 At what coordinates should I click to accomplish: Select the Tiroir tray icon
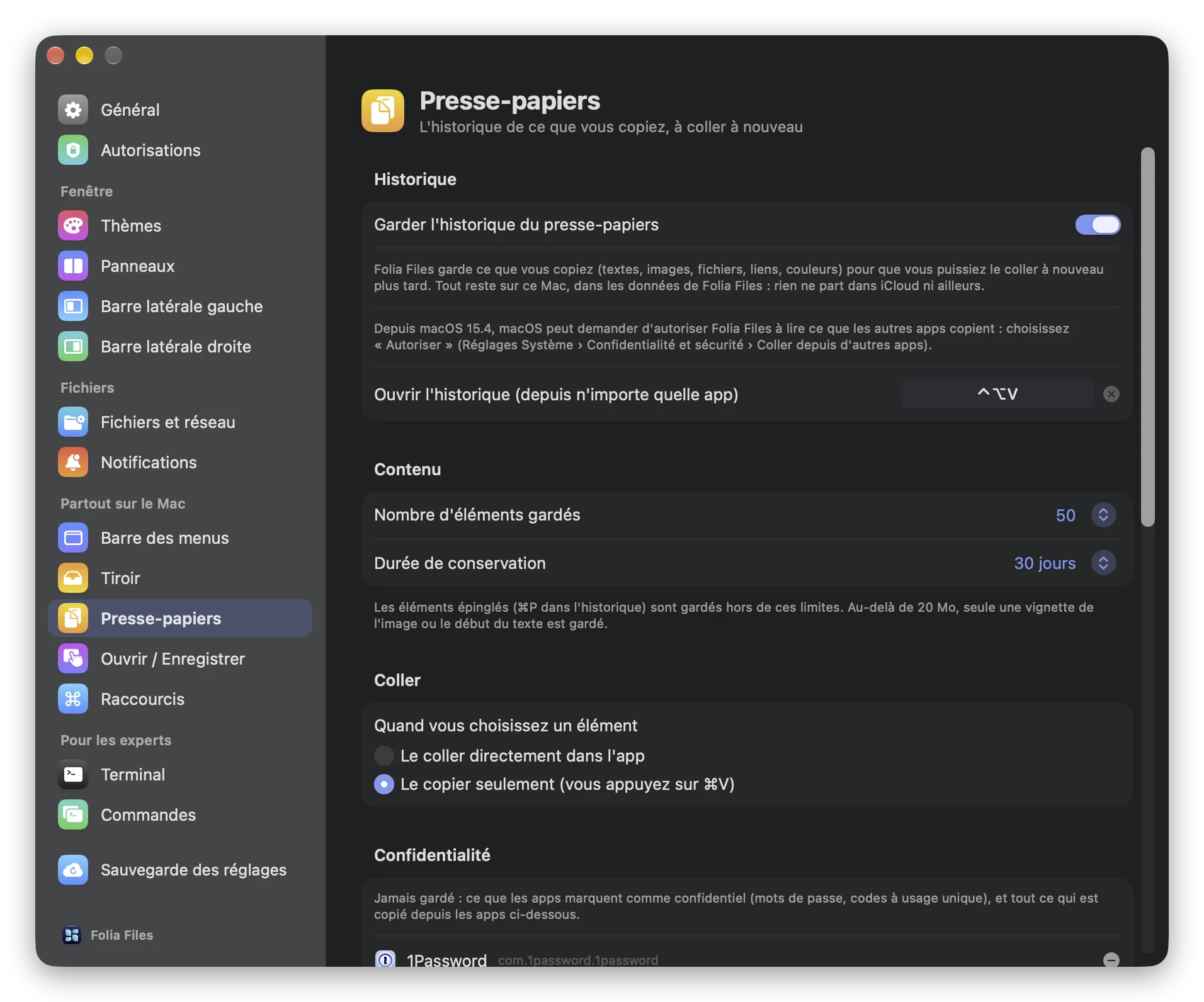tap(73, 578)
